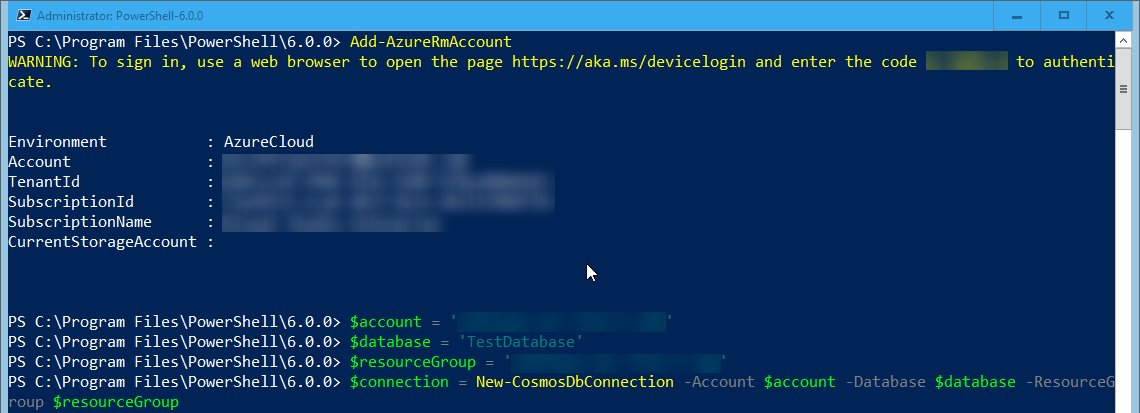Click the https://aka.ms/devicelogin URL

(x=629, y=62)
